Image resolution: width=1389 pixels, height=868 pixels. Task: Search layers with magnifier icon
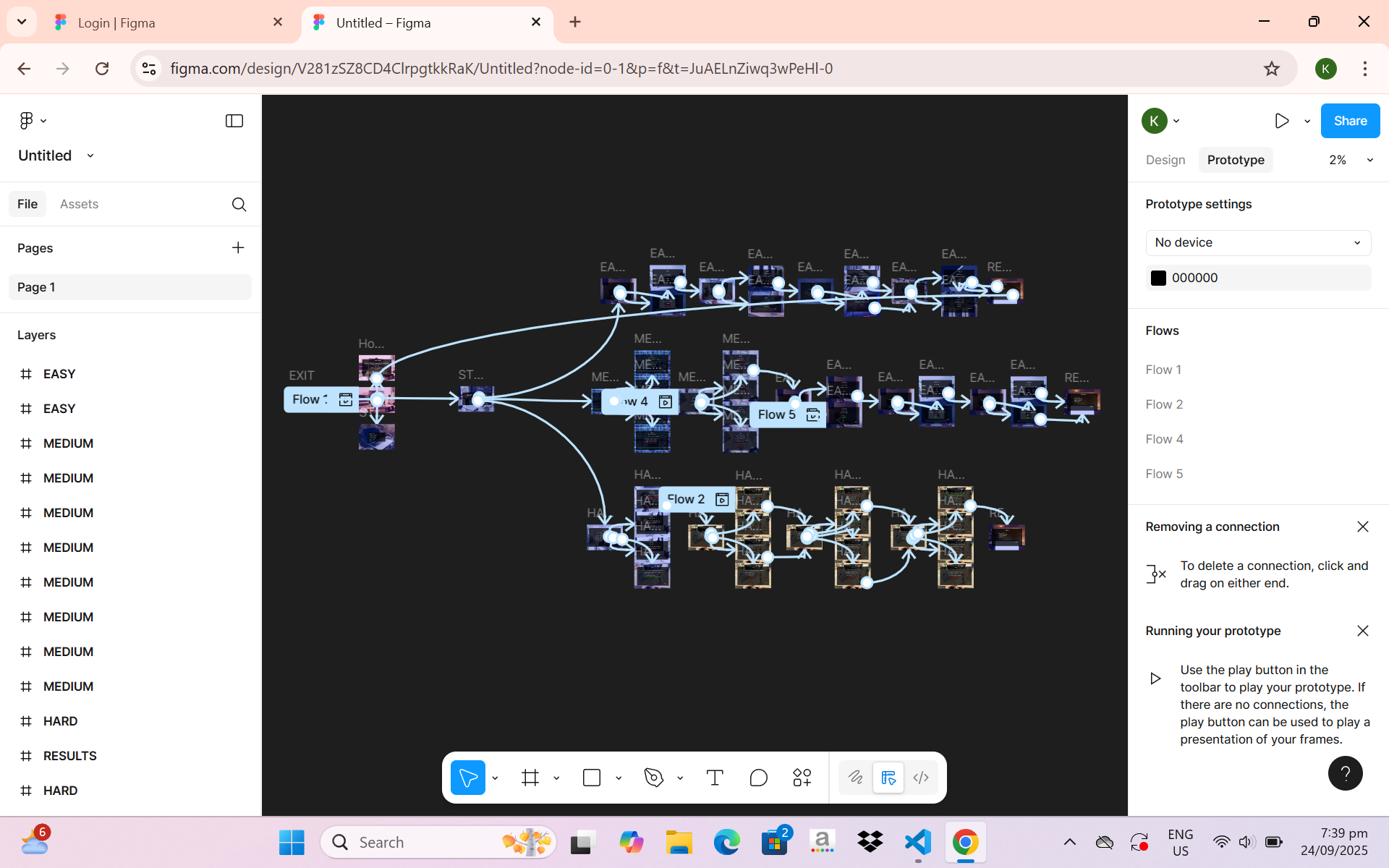239,205
